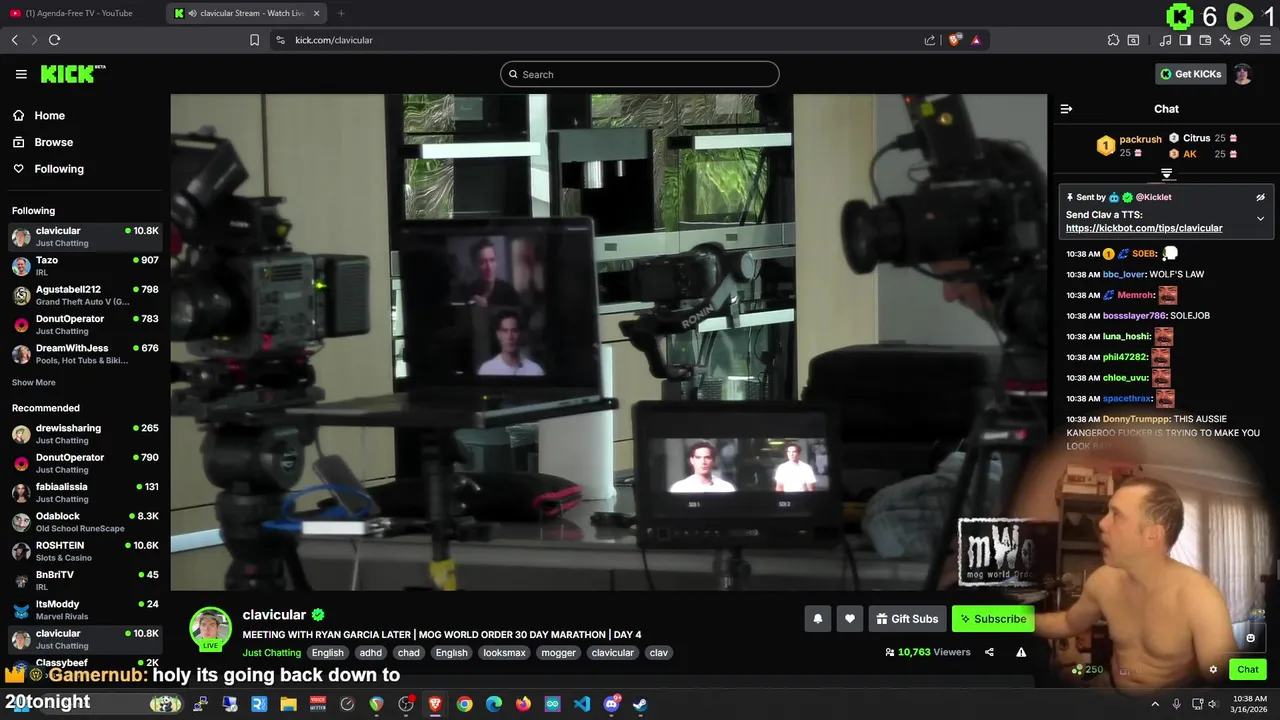Viewport: 1280px width, 720px height.
Task: Open the emote picker smiley icon
Action: point(1250,638)
